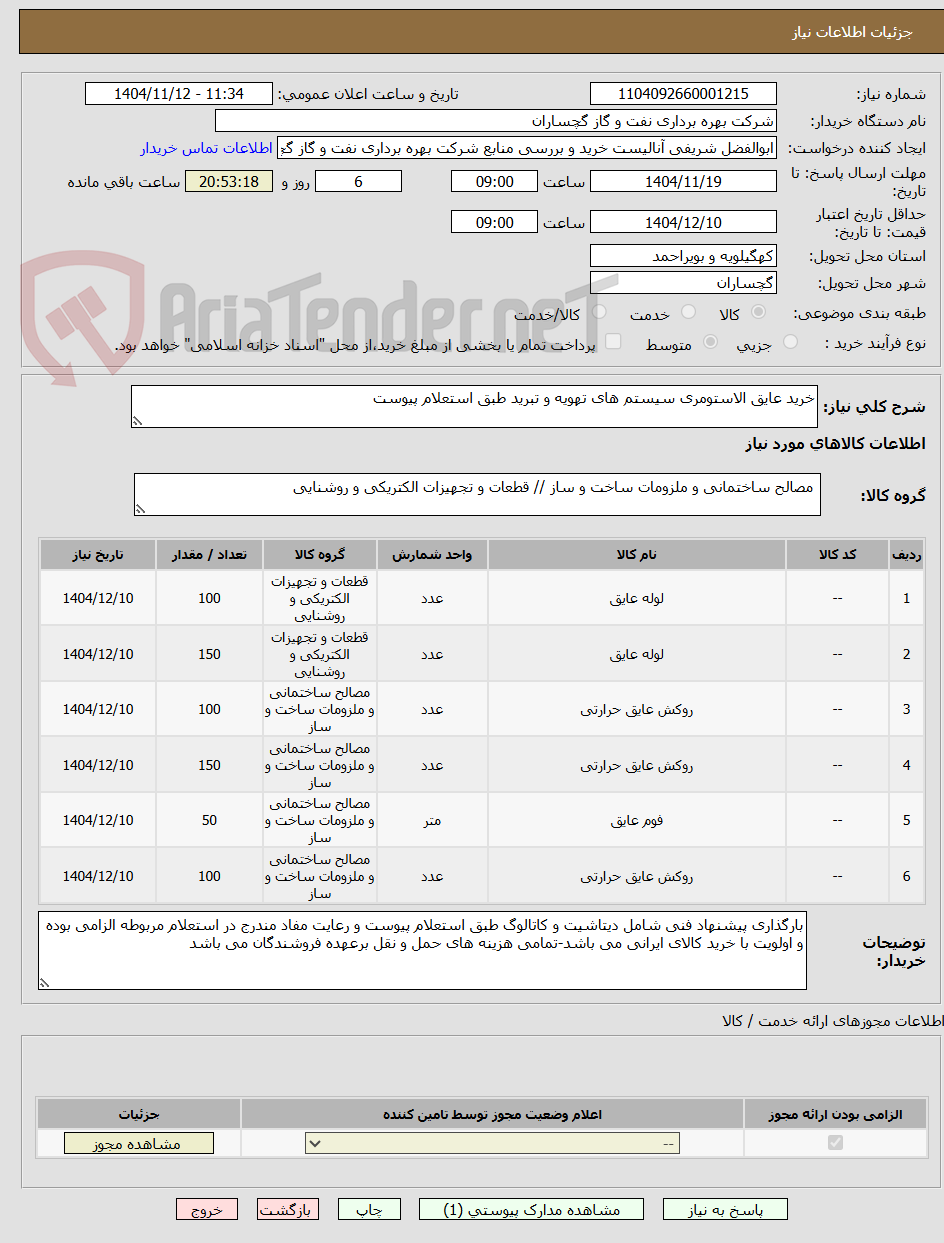
Task: Click the خروج exit button
Action: coord(207,1210)
